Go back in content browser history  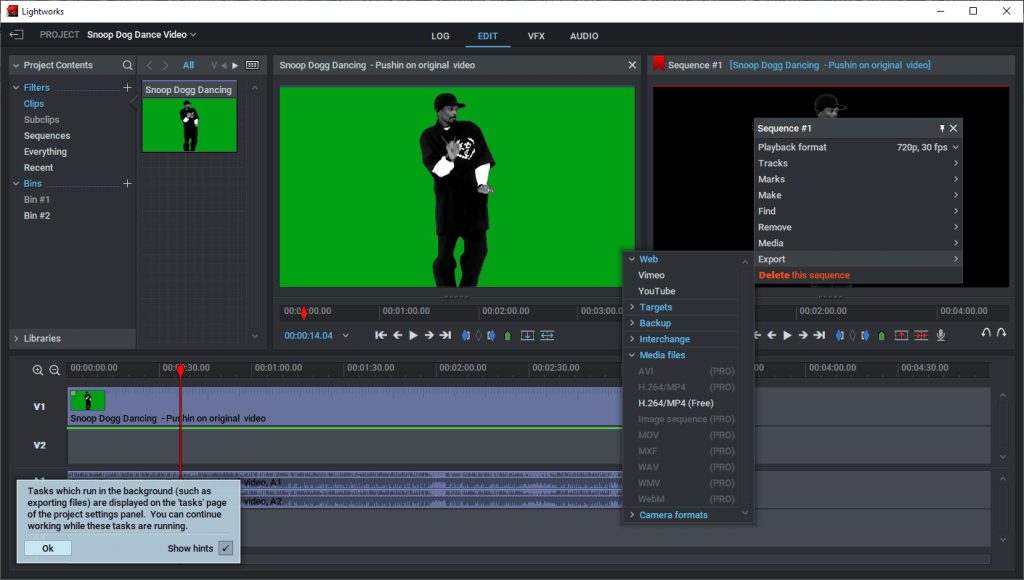(150, 65)
